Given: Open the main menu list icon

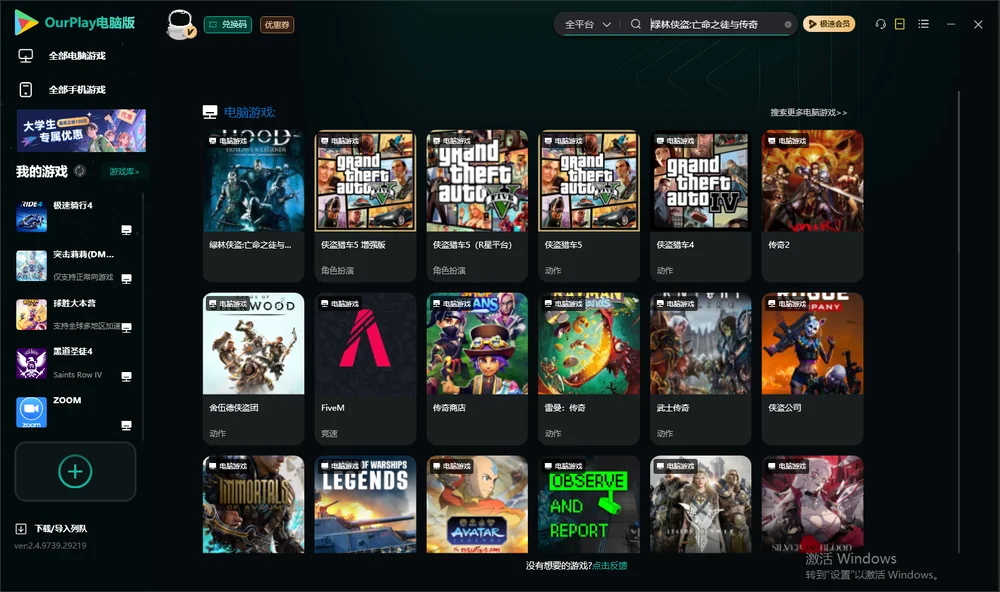Looking at the screenshot, I should click(923, 24).
